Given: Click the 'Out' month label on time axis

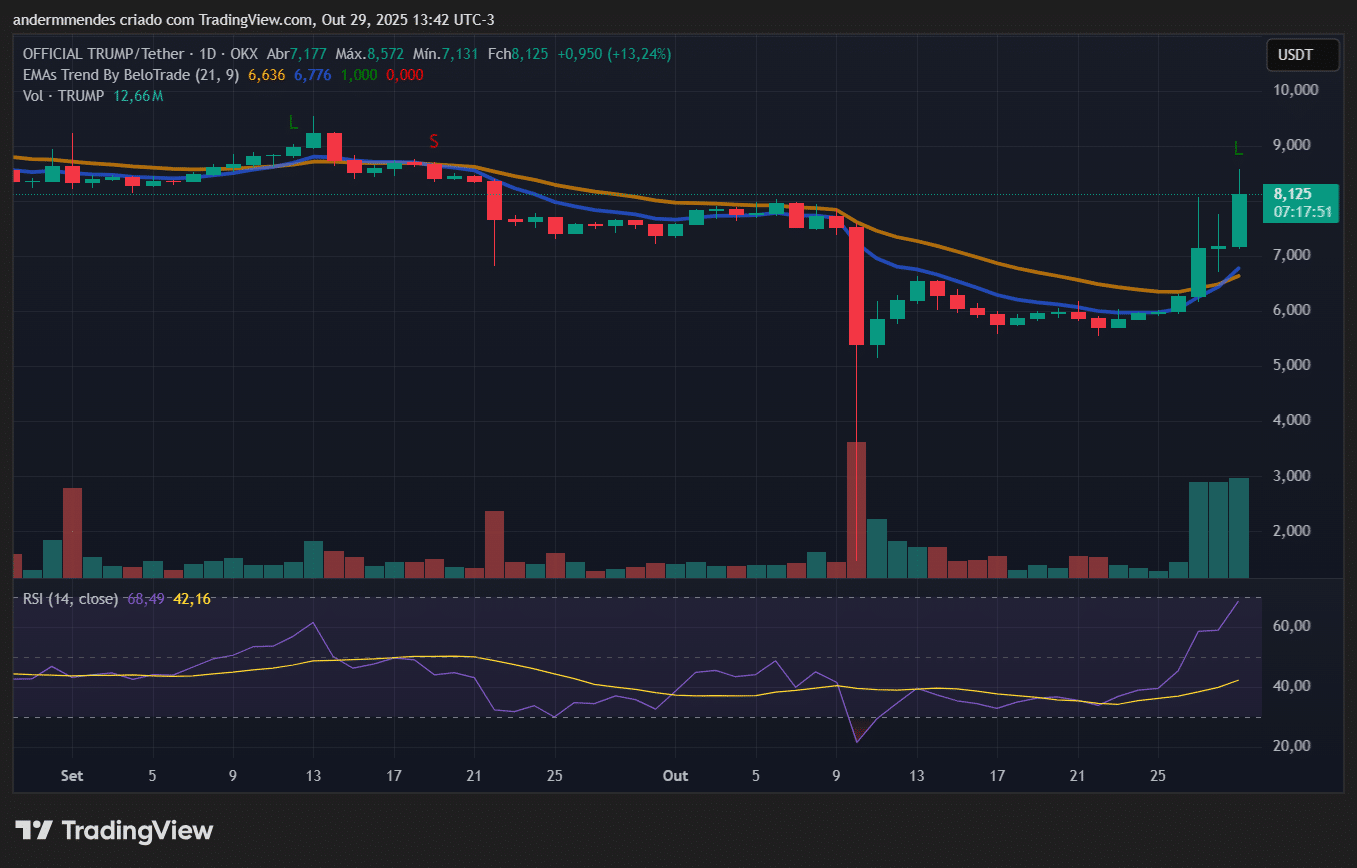Looking at the screenshot, I should click(676, 775).
